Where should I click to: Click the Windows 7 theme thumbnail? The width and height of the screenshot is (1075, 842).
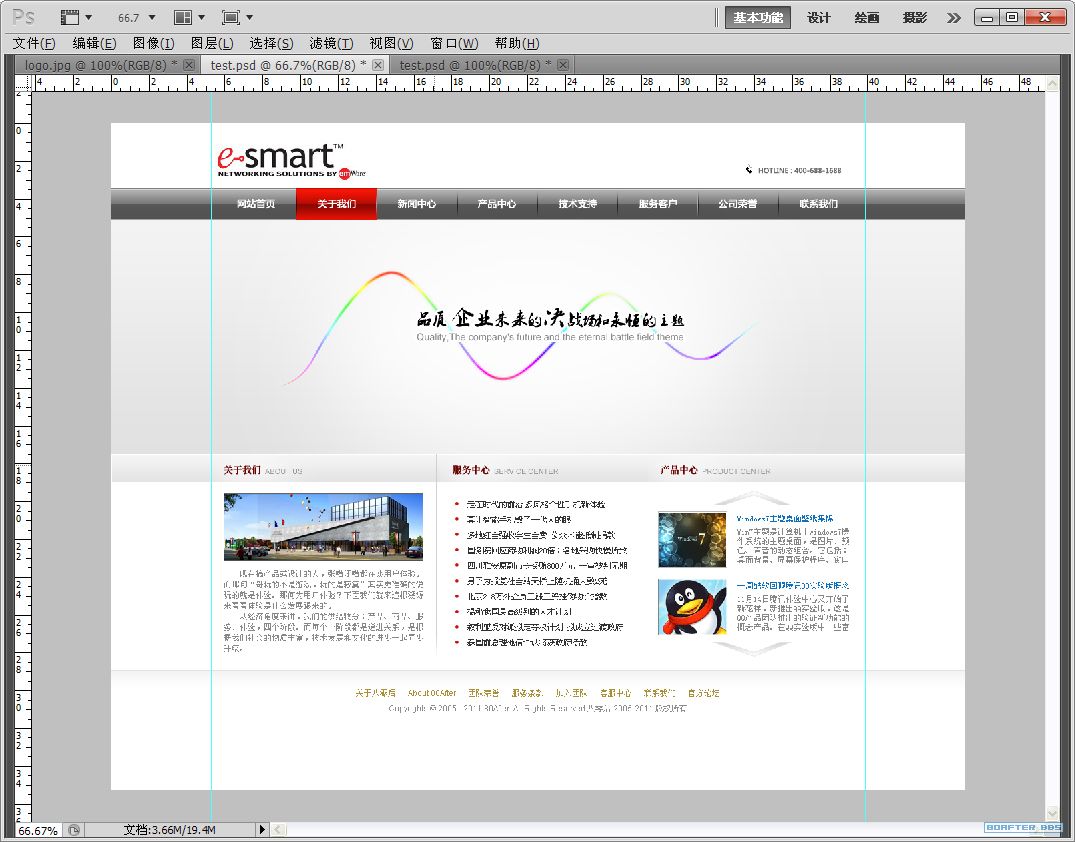pyautogui.click(x=692, y=540)
